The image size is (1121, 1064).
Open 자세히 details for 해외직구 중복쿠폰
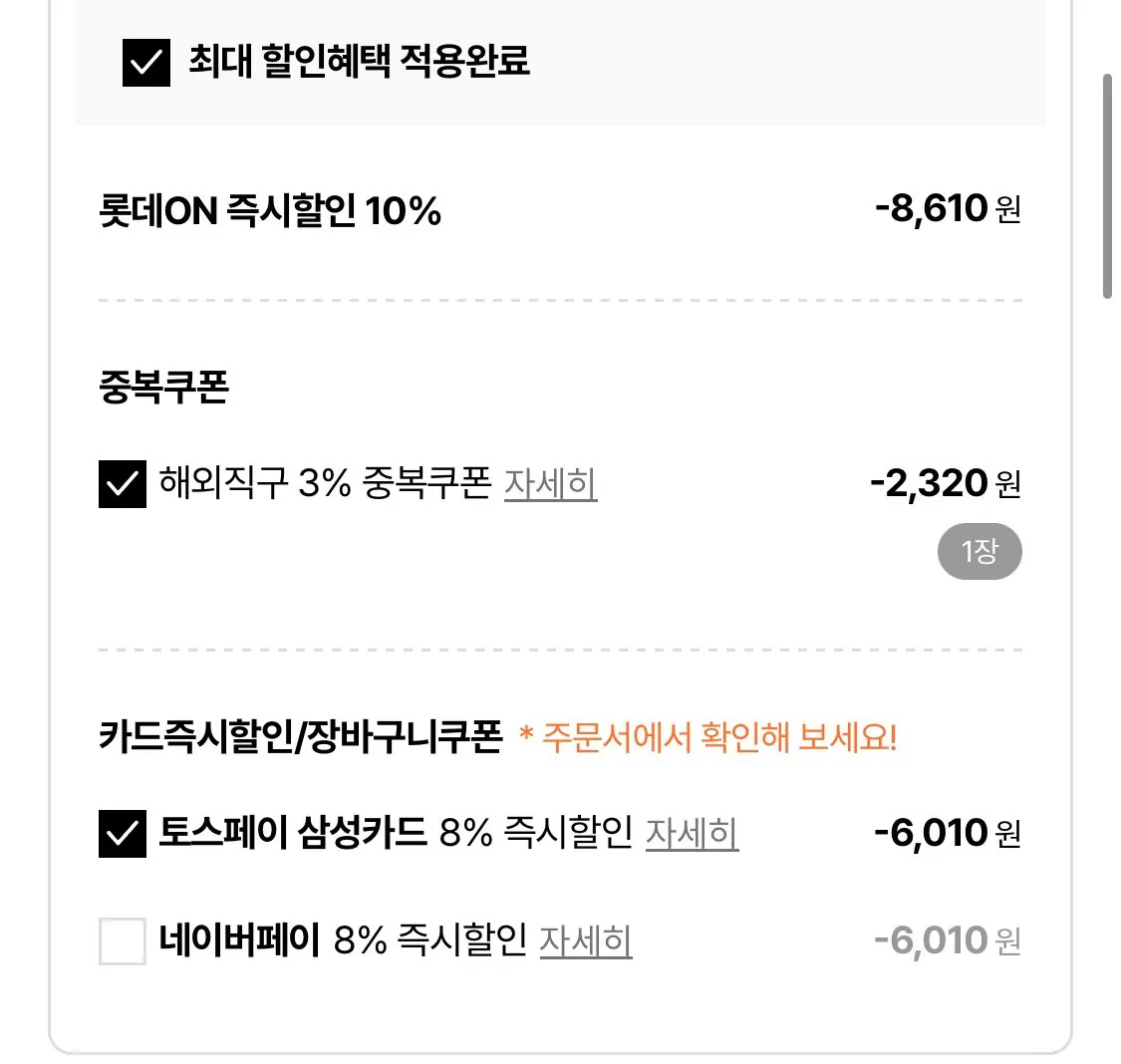click(552, 484)
